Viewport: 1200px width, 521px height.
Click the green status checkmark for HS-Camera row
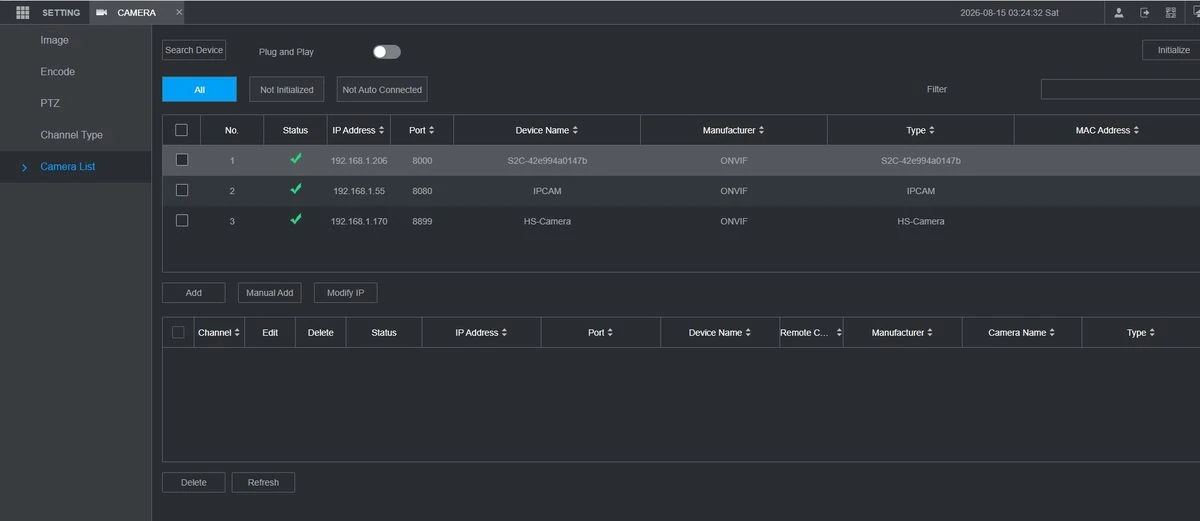(x=295, y=220)
